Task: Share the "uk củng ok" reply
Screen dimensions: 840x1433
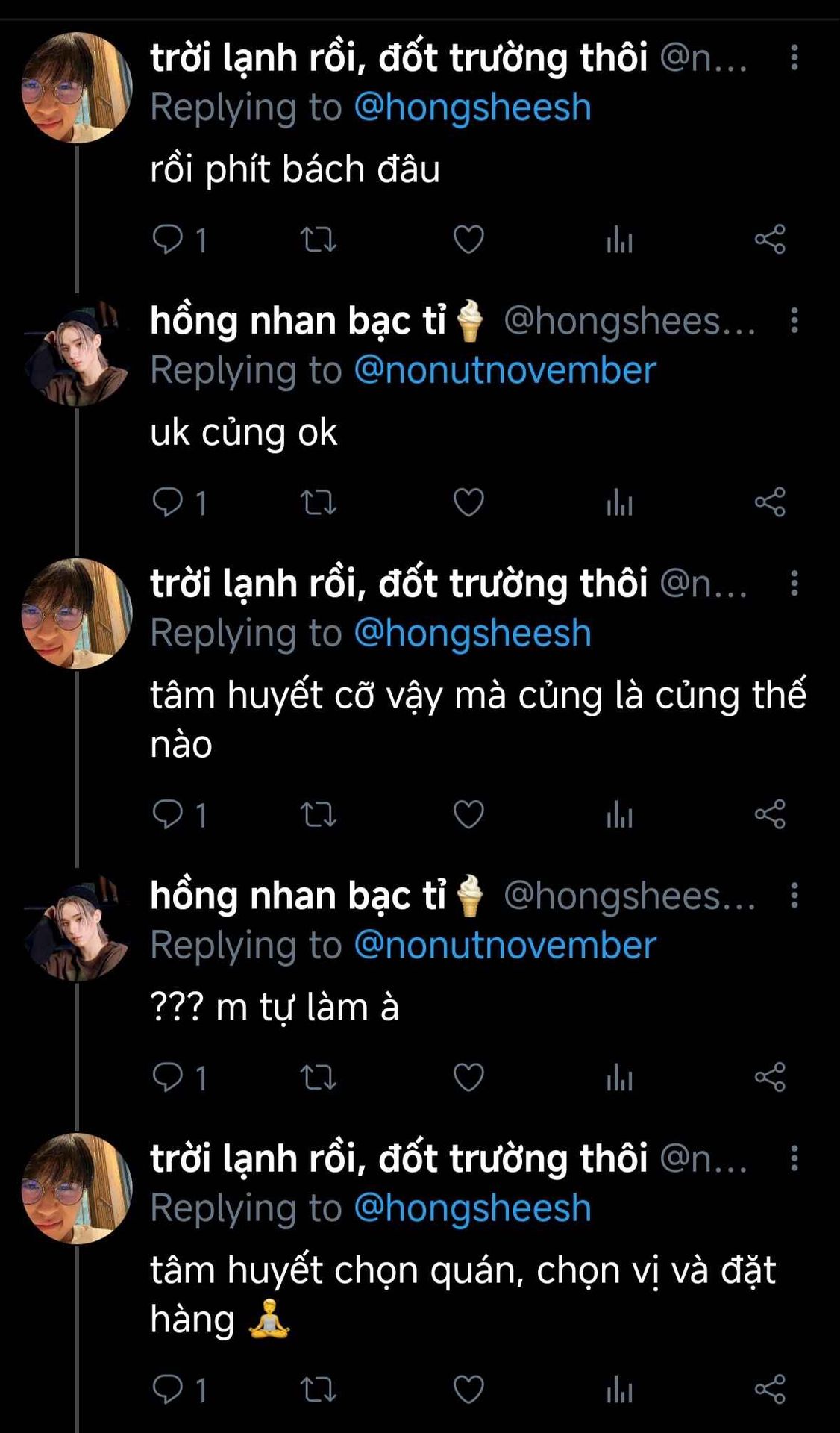Action: (x=770, y=502)
